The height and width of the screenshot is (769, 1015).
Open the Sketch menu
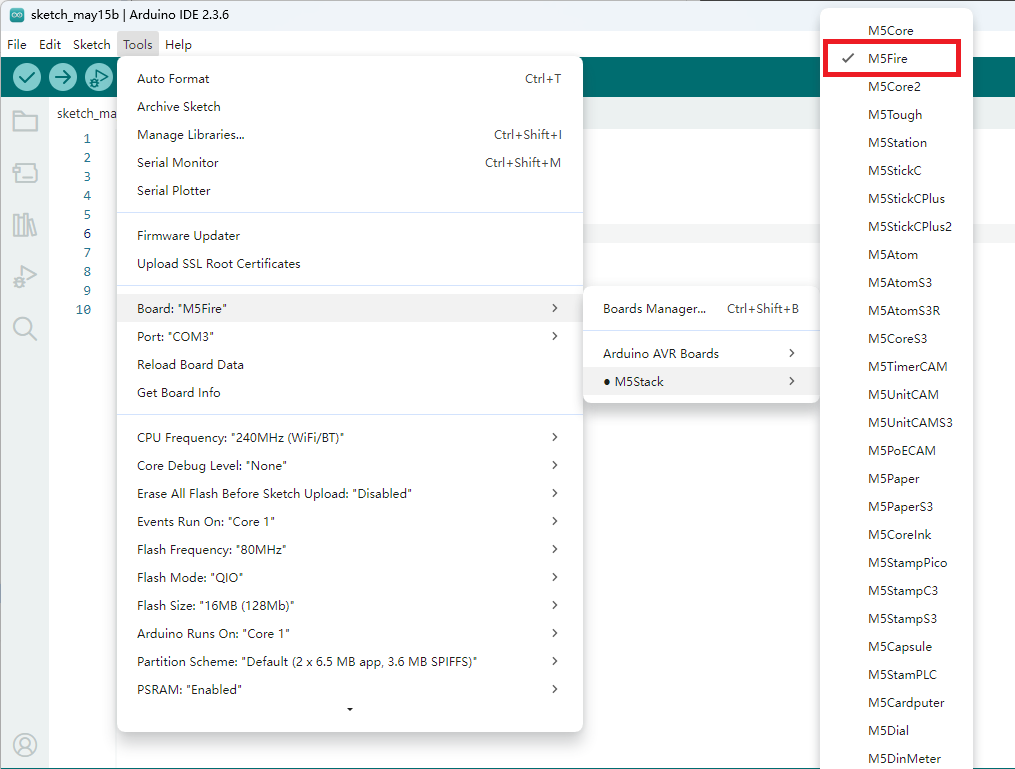coord(91,45)
